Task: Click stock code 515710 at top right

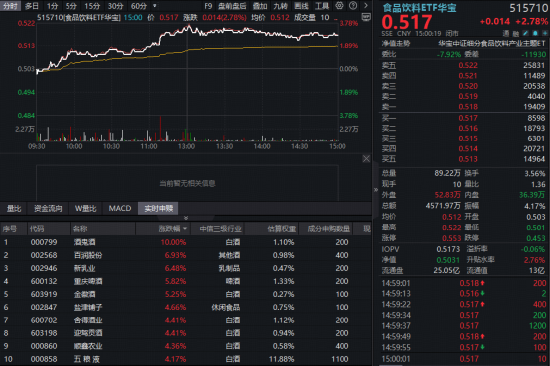Action: (528, 8)
